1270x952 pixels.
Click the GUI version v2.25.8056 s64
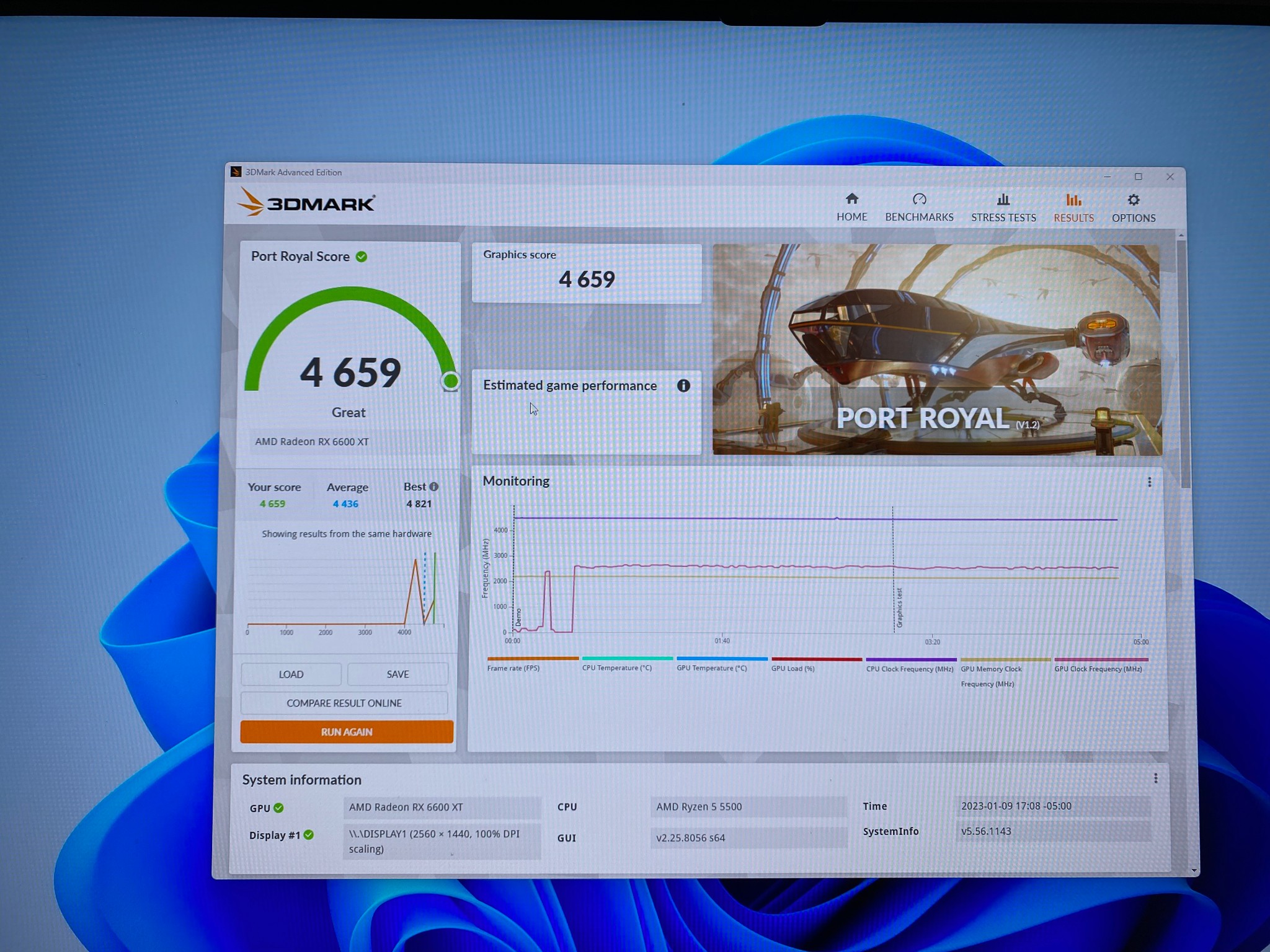click(748, 837)
